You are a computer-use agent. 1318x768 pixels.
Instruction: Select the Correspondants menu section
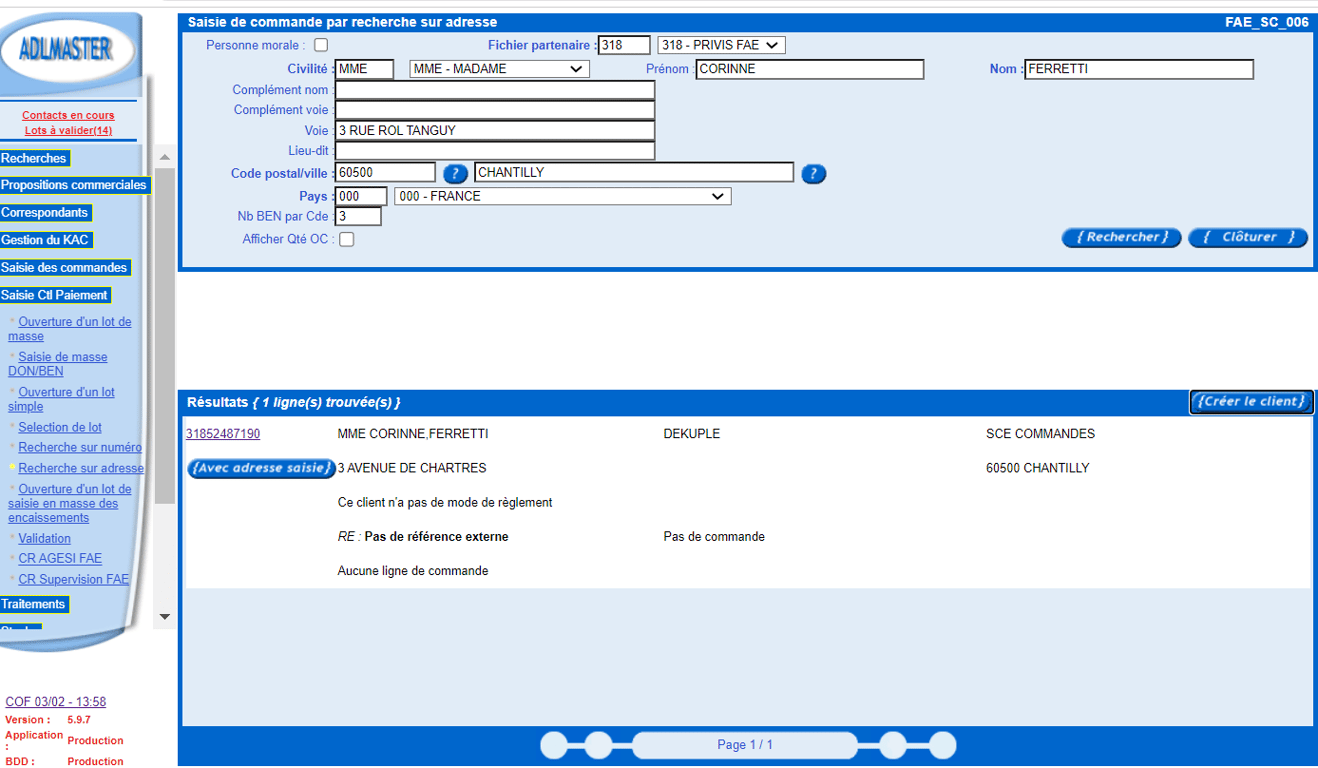pyautogui.click(x=45, y=213)
